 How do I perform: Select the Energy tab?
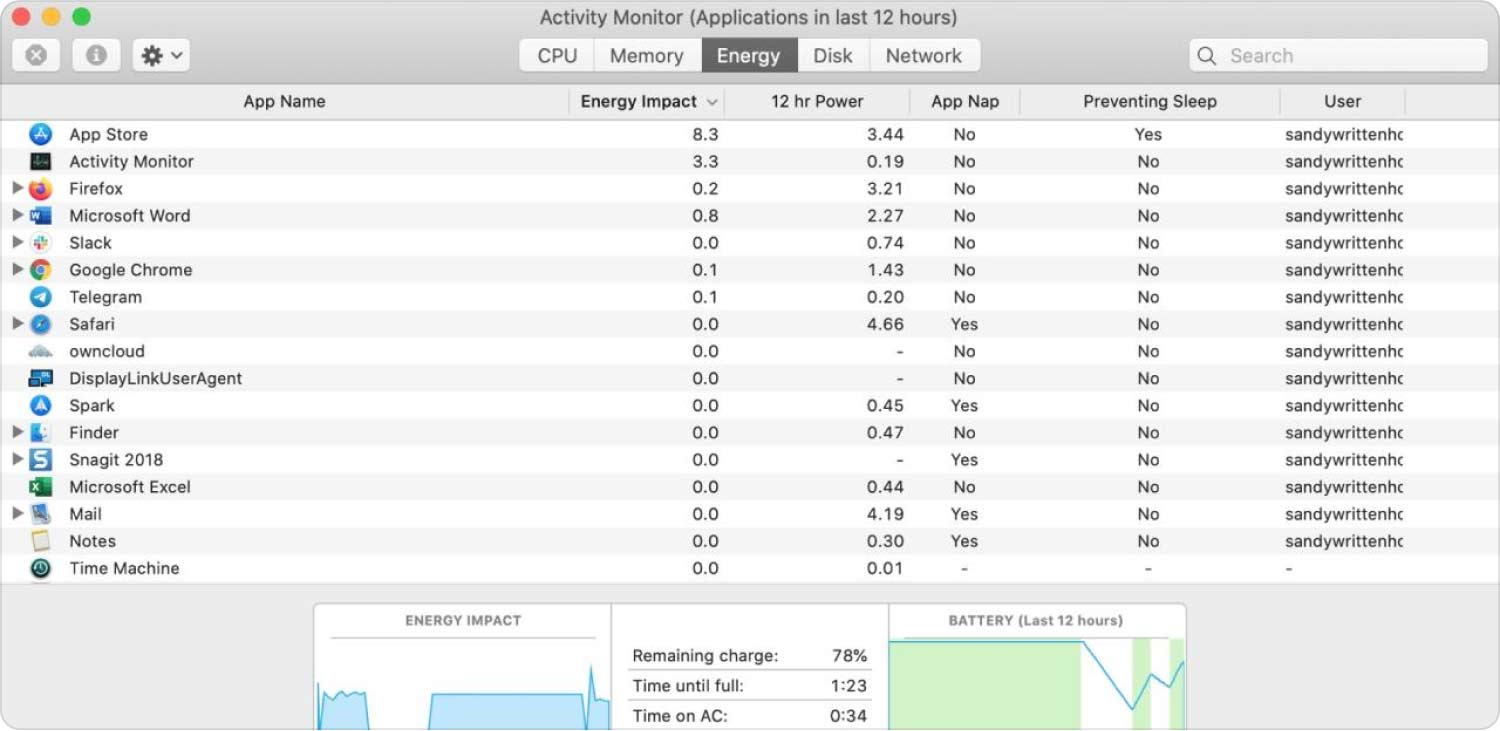pos(748,55)
